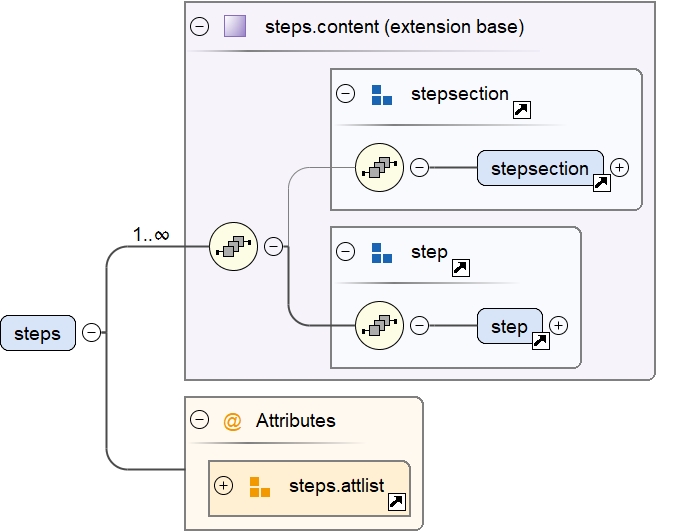This screenshot has width=684, height=532.
Task: Follow the arrow link on step element box
Action: tap(540, 341)
